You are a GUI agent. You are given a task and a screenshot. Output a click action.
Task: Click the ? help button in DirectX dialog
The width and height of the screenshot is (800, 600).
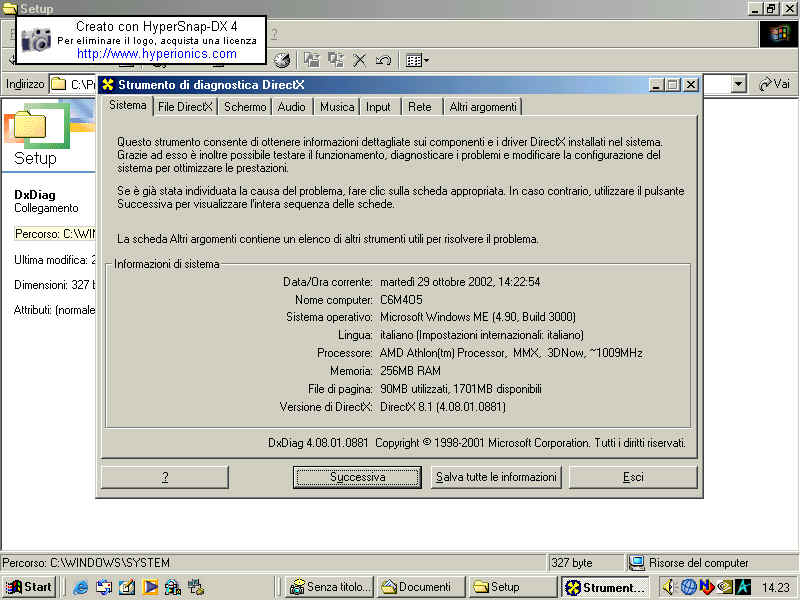(x=165, y=477)
